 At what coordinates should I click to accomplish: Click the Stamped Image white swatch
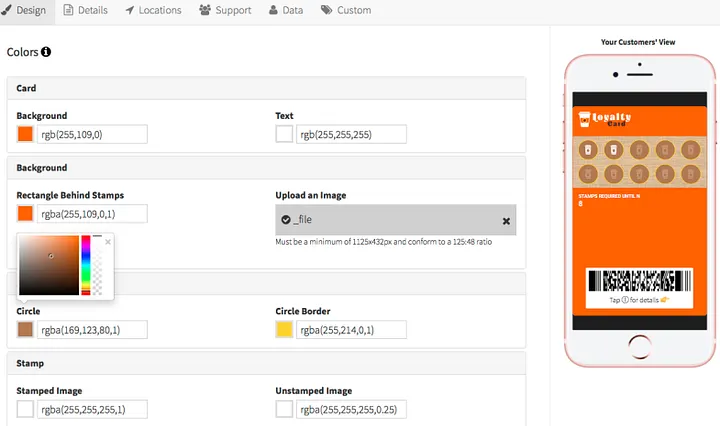pos(25,409)
